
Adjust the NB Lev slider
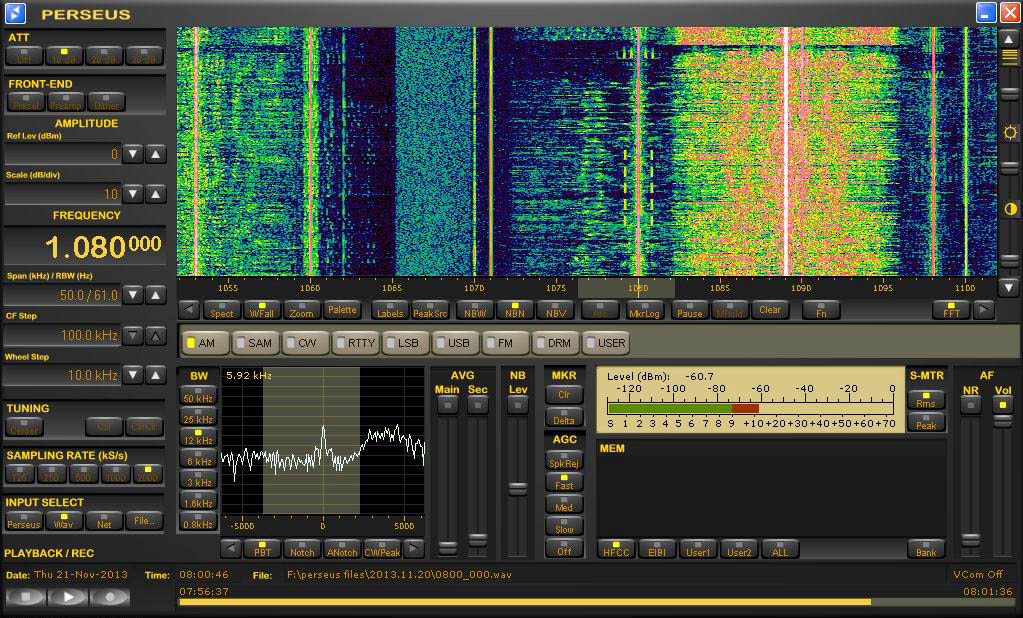click(517, 489)
